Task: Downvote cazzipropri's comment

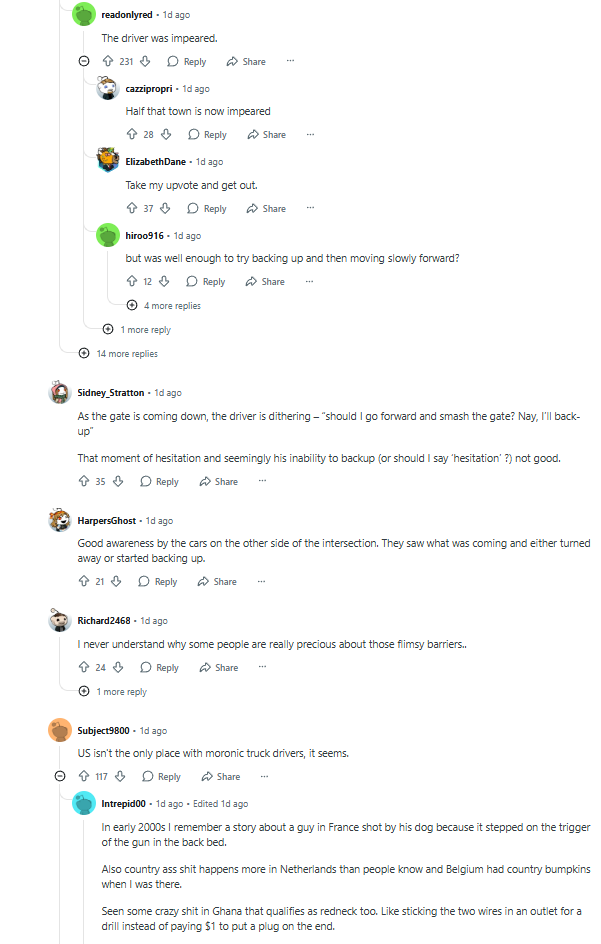Action: coord(166,134)
